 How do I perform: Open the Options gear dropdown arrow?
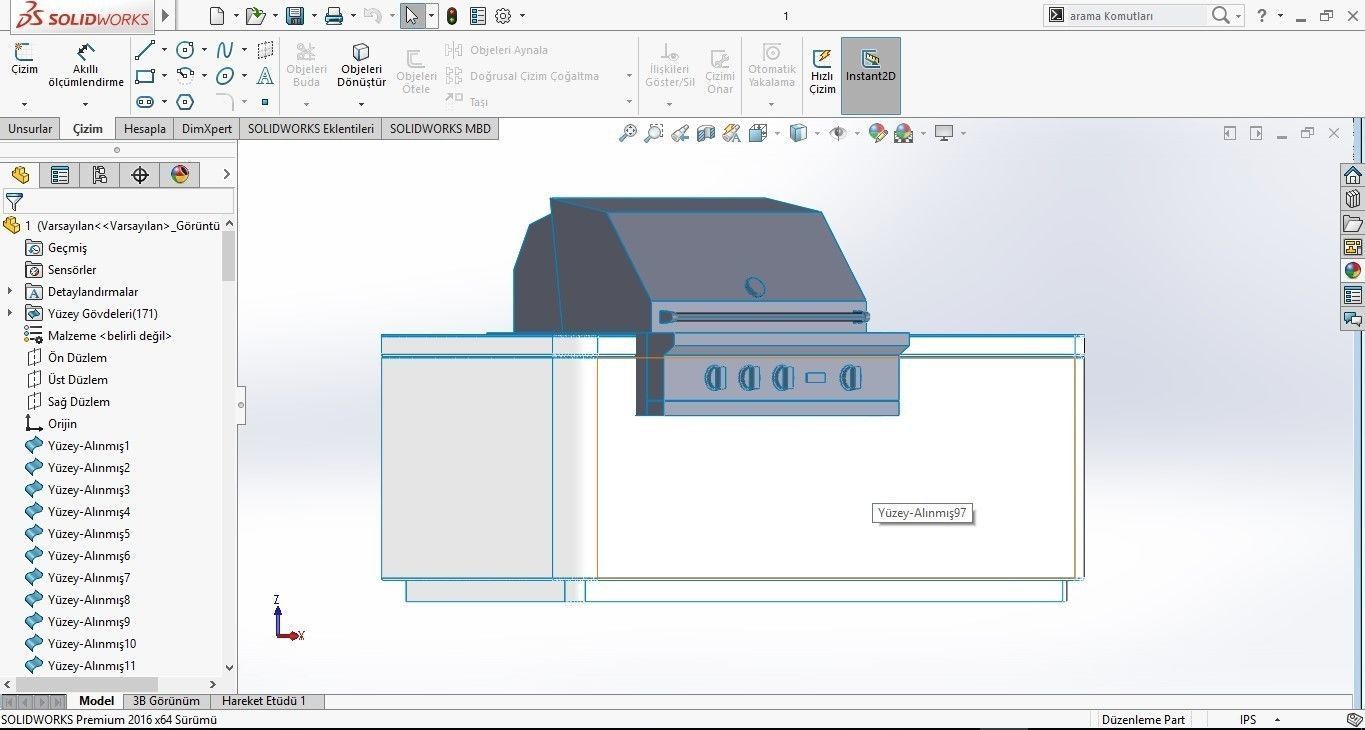point(522,16)
